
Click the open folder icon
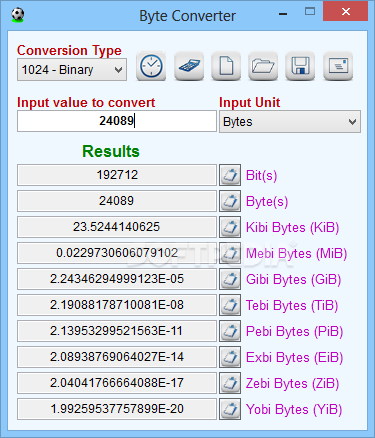263,66
